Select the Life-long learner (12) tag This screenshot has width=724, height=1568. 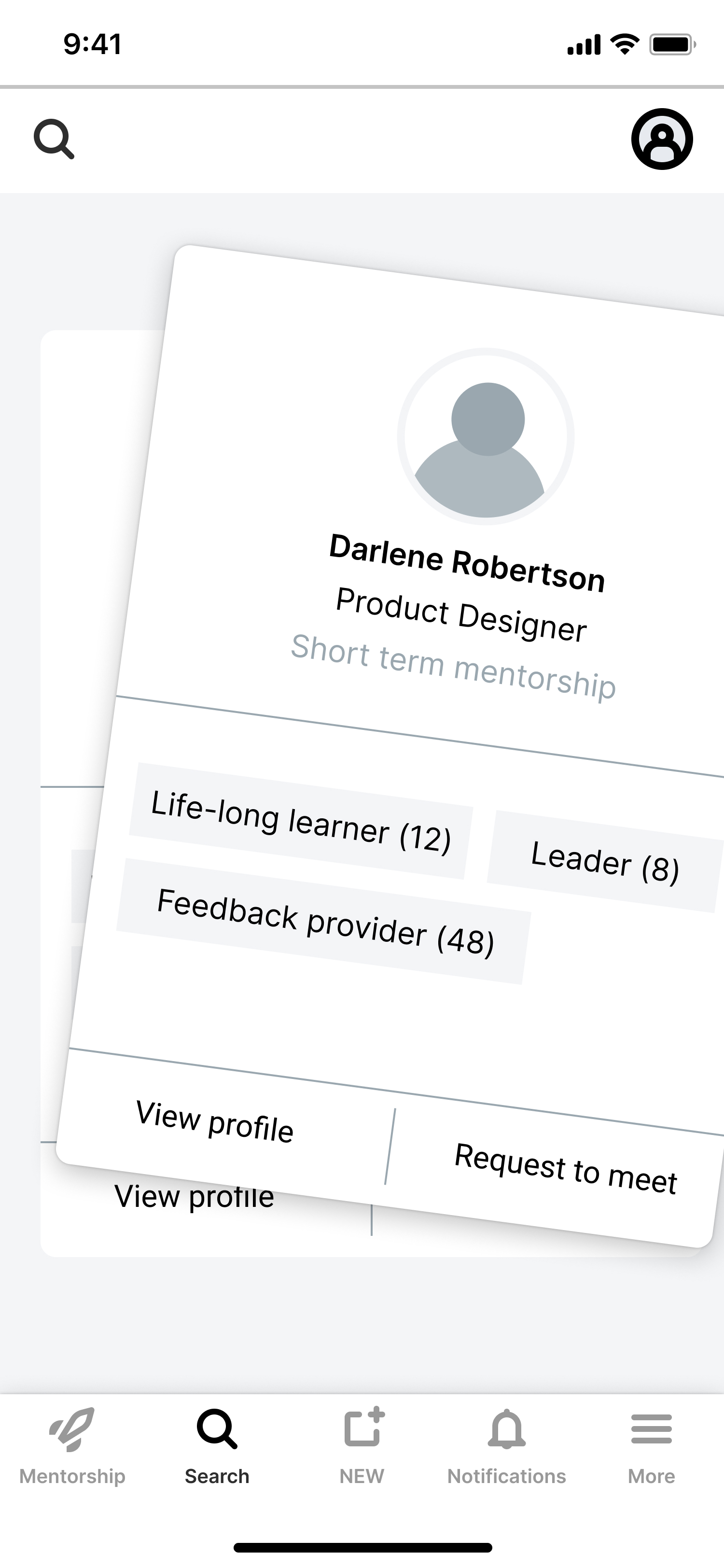301,821
